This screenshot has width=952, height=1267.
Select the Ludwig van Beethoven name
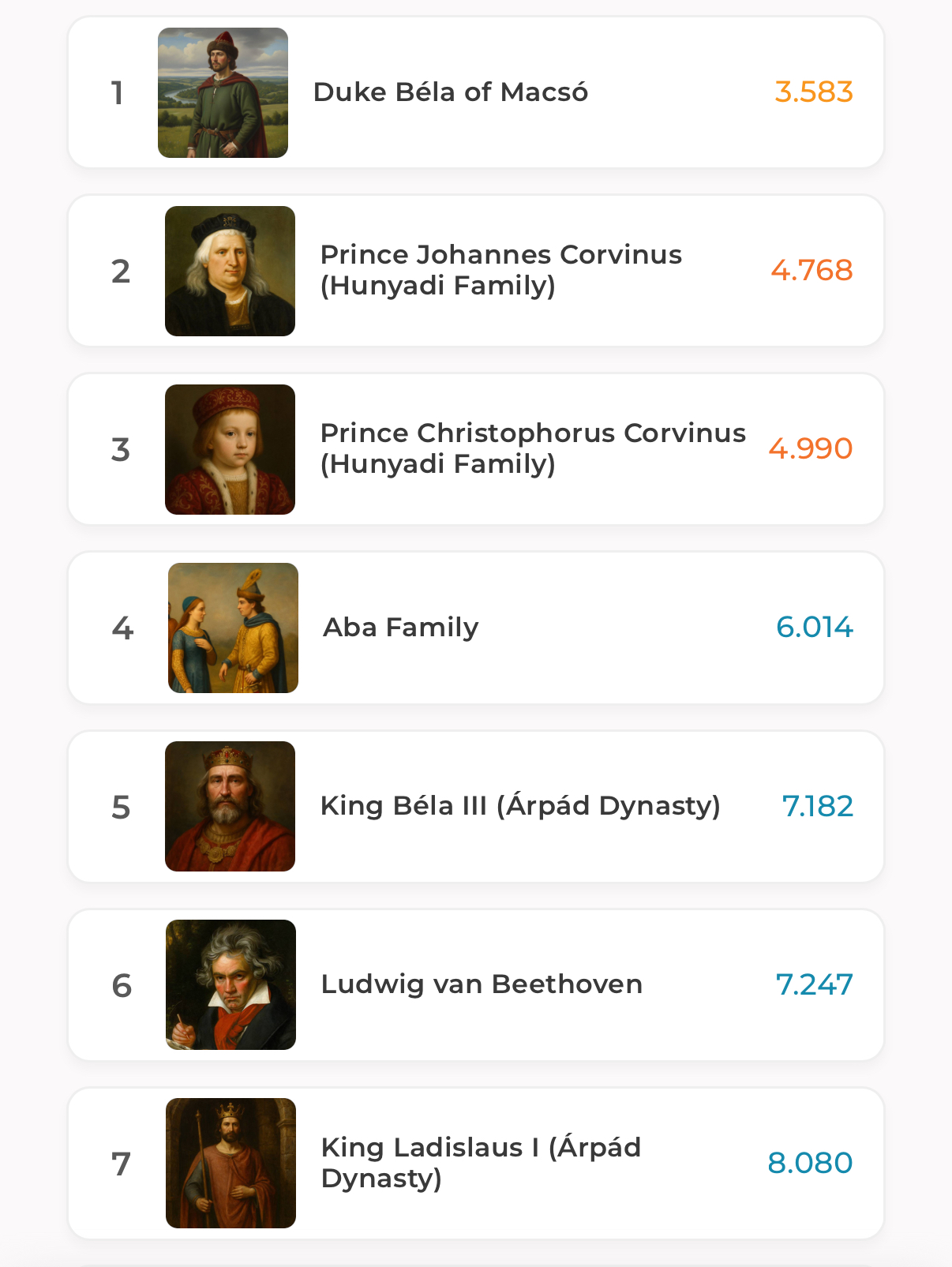coord(482,984)
